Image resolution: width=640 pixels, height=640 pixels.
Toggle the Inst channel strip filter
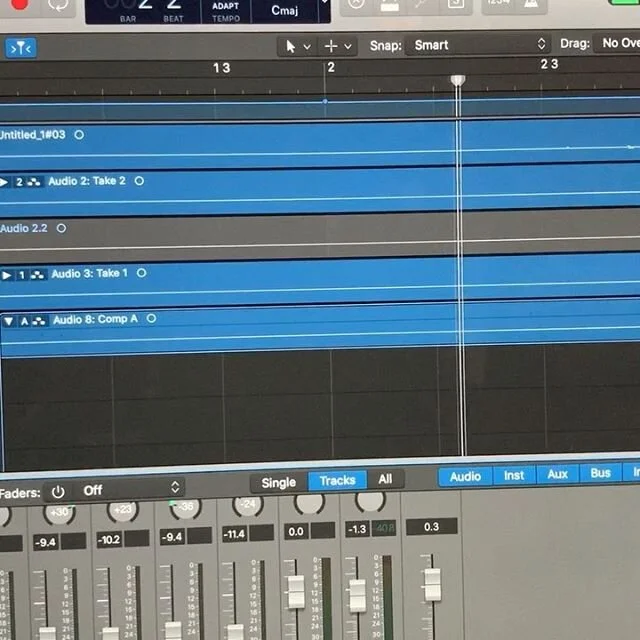point(513,475)
